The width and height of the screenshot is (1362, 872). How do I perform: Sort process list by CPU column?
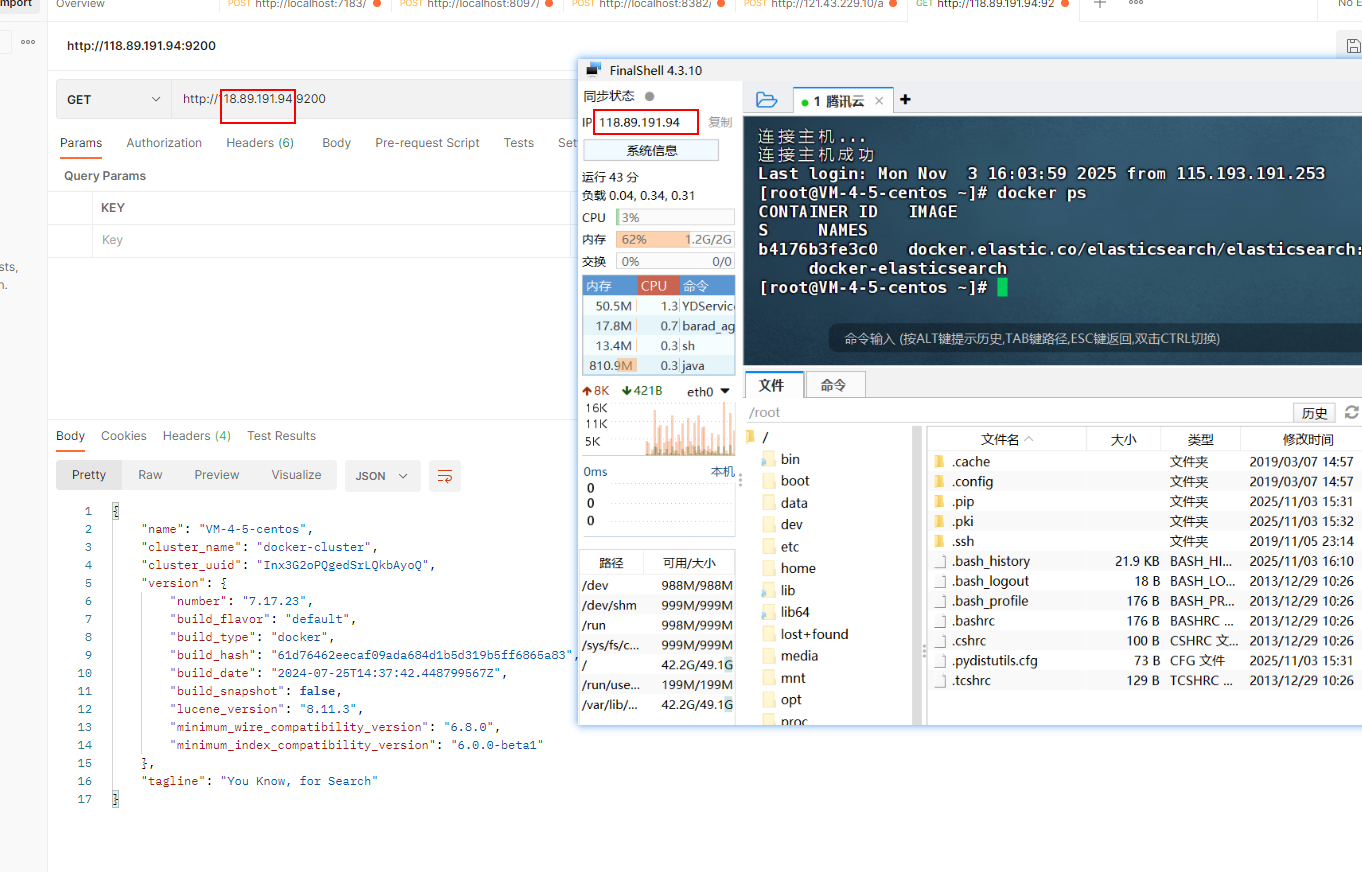[657, 285]
